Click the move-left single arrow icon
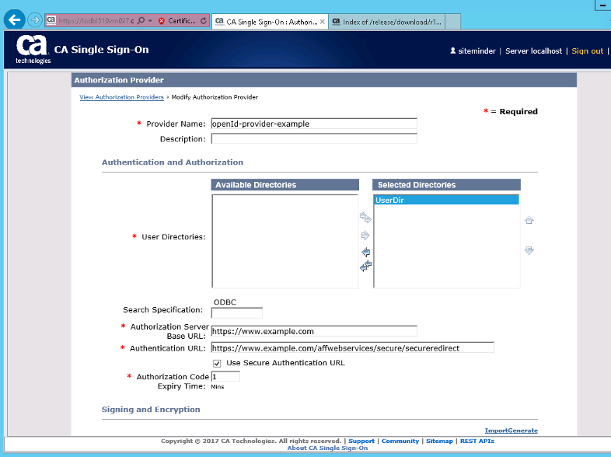The height and width of the screenshot is (457, 611). click(366, 252)
